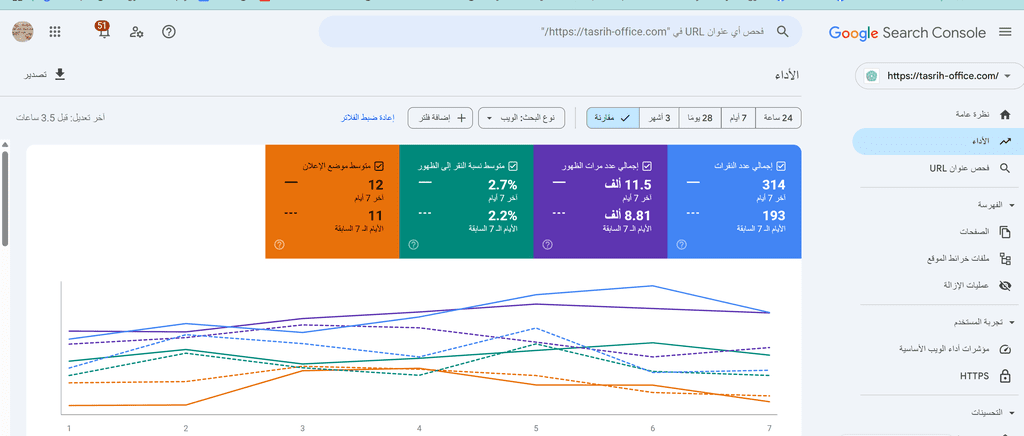The width and height of the screenshot is (1024, 436).
Task: Select the 3 أشهر date range
Action: (659, 118)
